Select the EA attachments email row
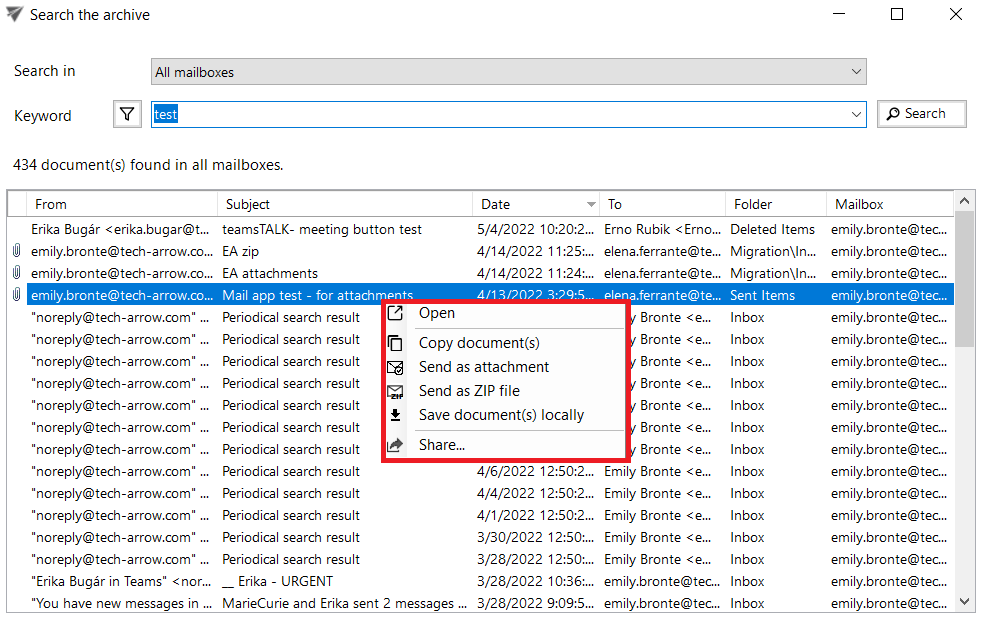 [x=270, y=273]
